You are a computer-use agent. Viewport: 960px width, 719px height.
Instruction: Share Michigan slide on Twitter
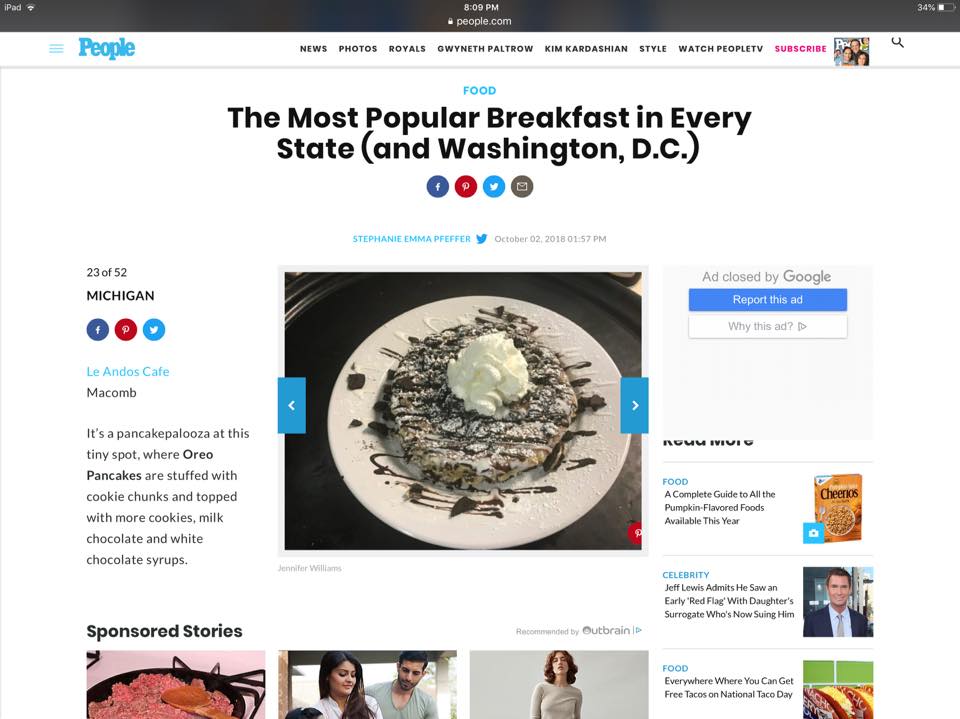[x=154, y=329]
